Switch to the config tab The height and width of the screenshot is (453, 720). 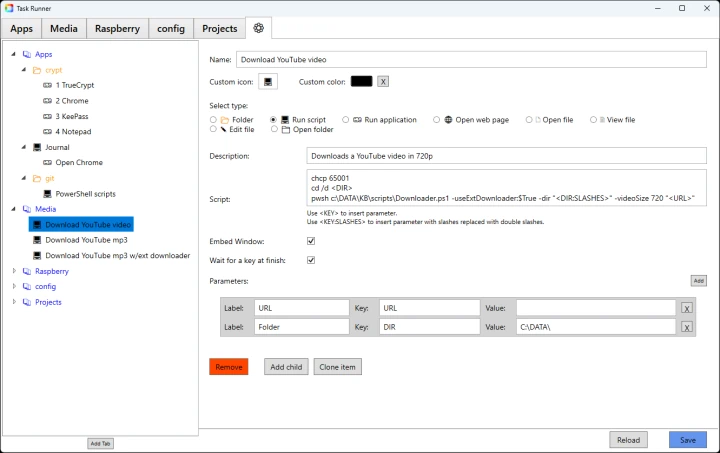(x=171, y=28)
